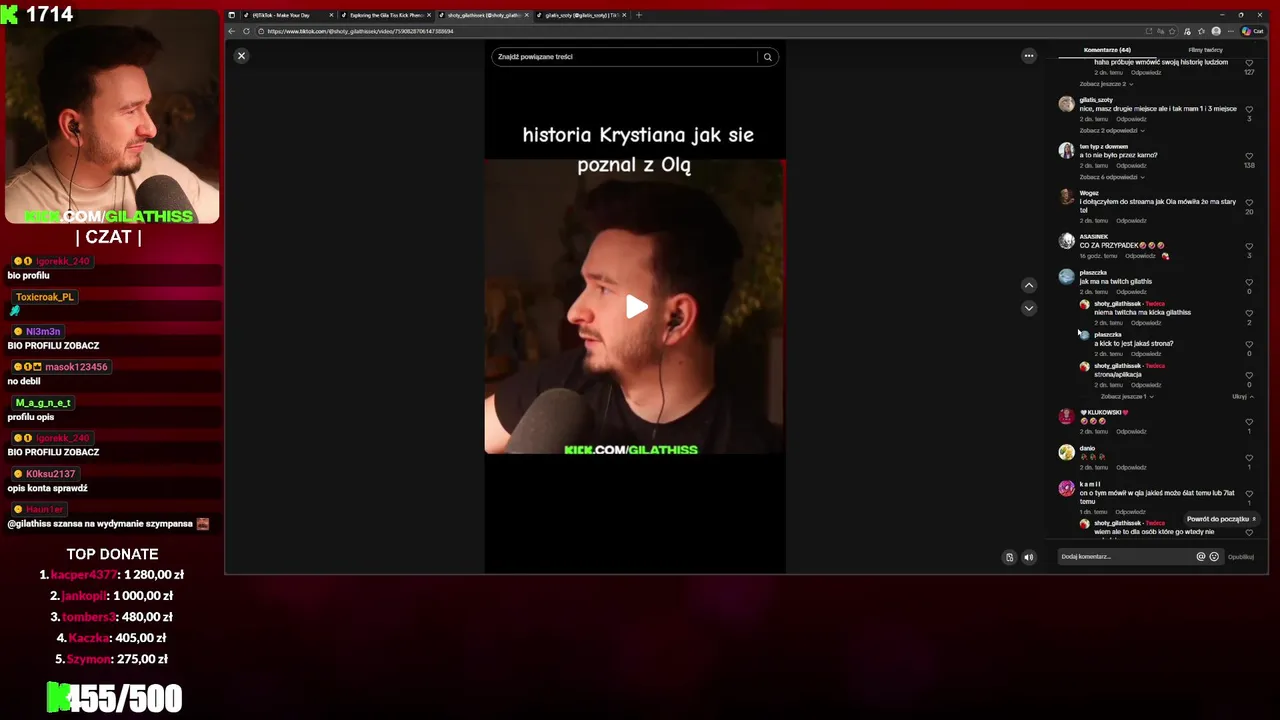Reply to KLUKOWSKI's comment via Odpowiedz
This screenshot has height=720, width=1280.
[1131, 432]
